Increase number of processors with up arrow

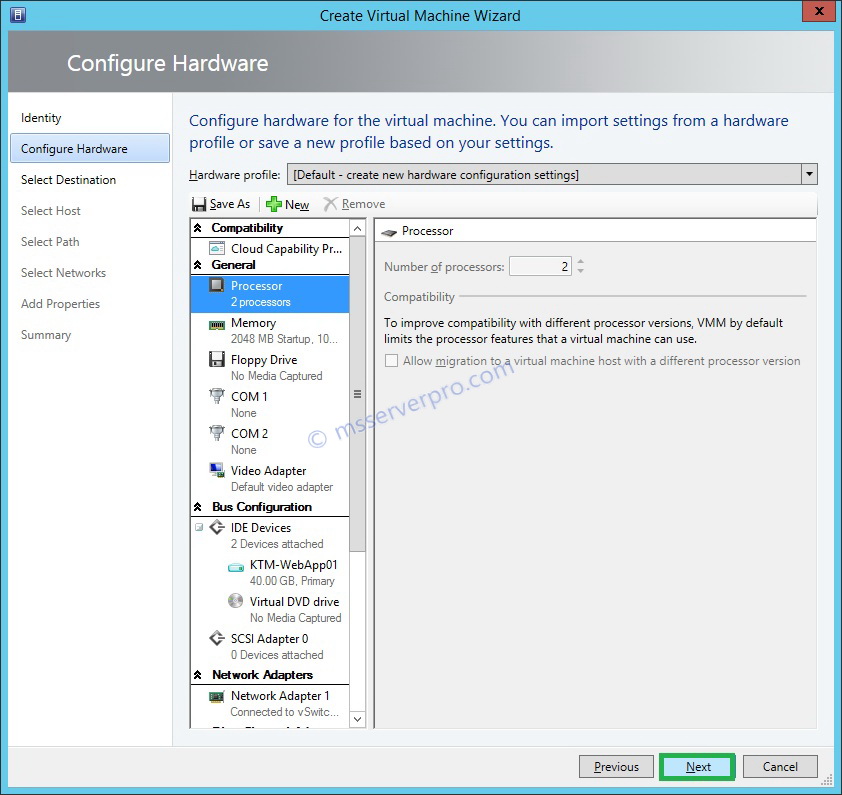(x=580, y=262)
